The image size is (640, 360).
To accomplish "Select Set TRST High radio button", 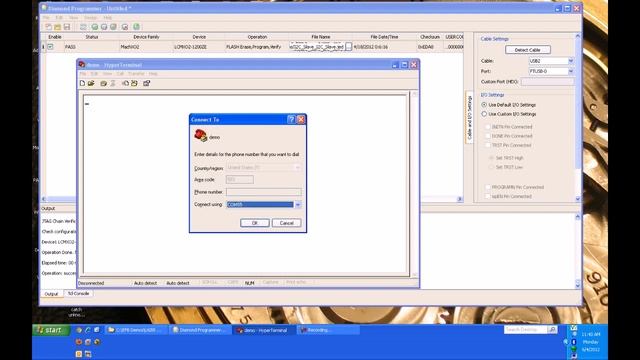I will point(491,158).
